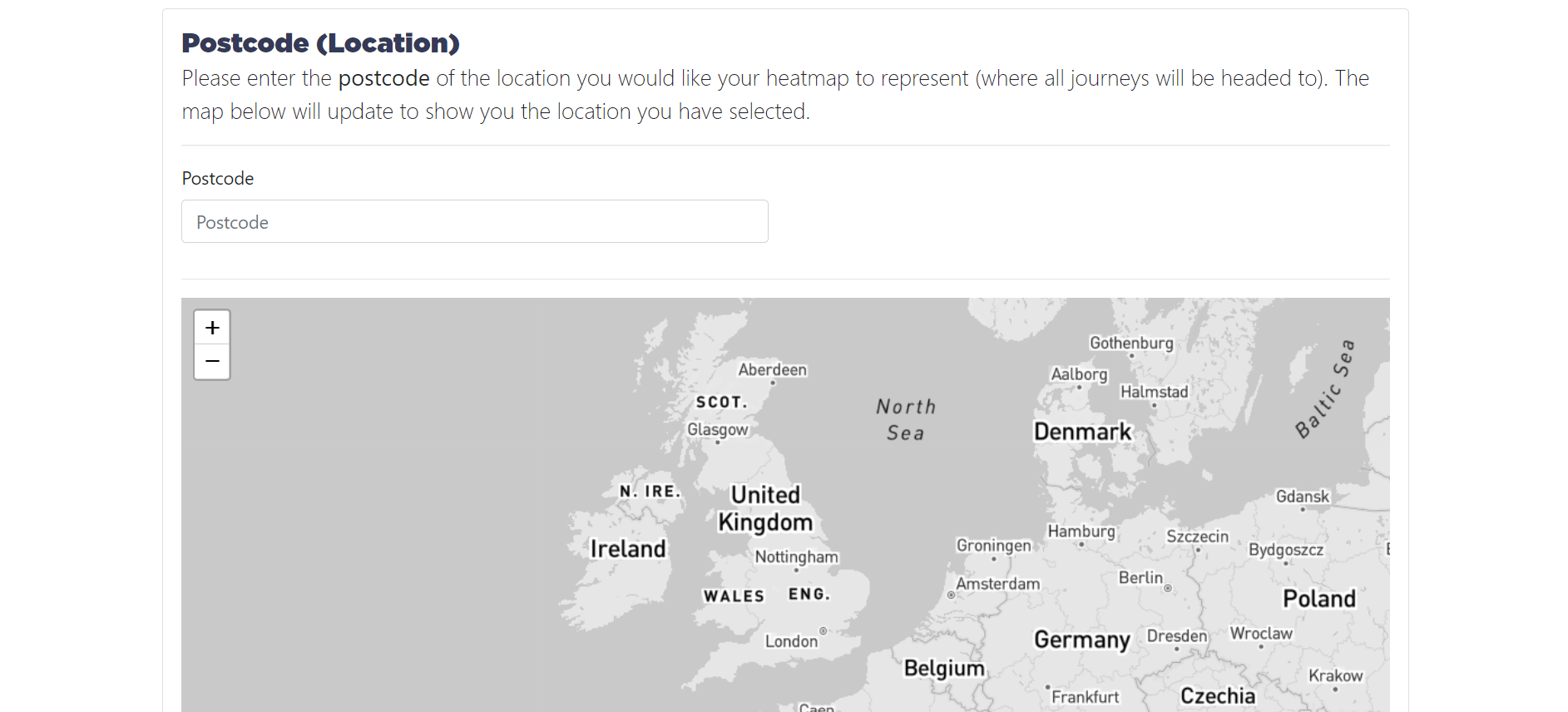Viewport: 1568px width, 712px height.
Task: Click the United Kingdom country label
Action: (765, 508)
